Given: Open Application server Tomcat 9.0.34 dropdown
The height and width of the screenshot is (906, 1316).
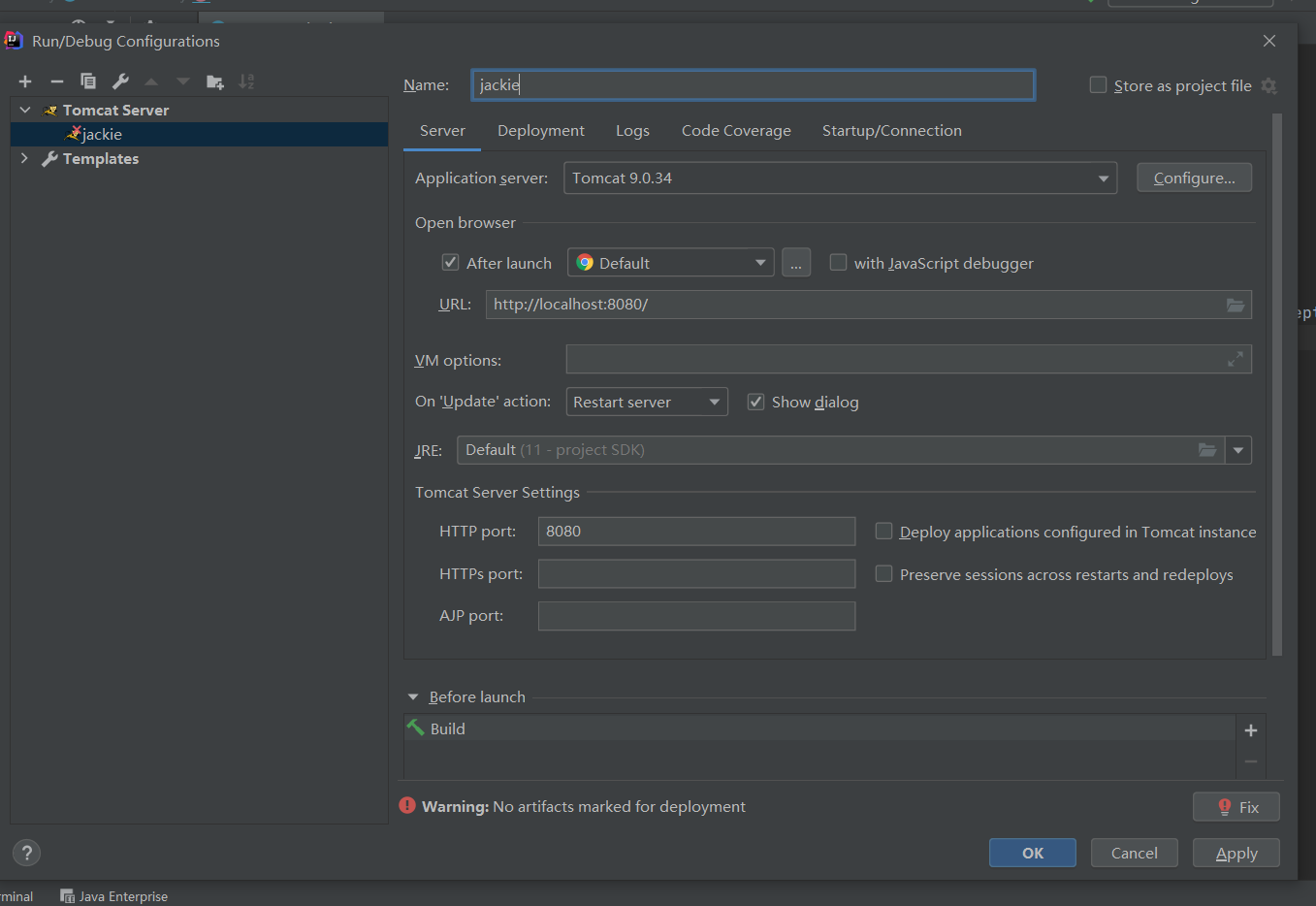Looking at the screenshot, I should [x=840, y=178].
